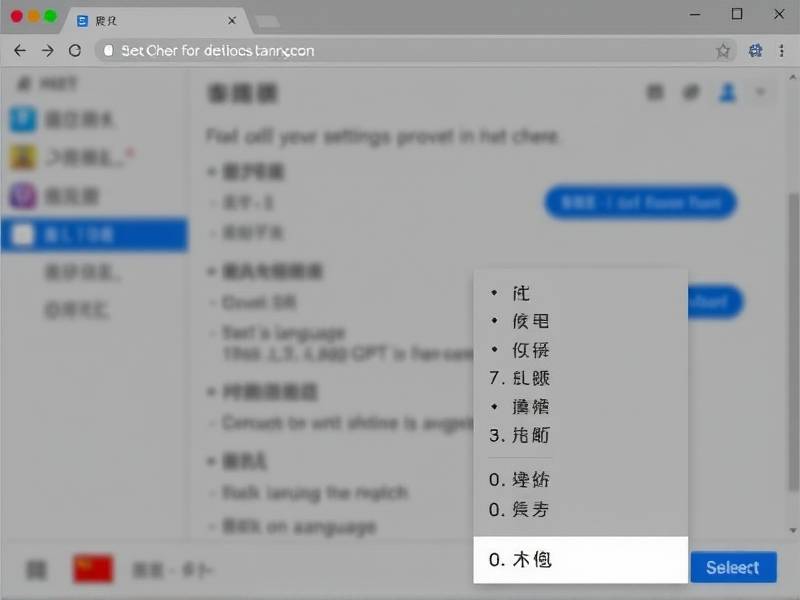Screen dimensions: 800x600
Task: Open the extensions icon beside the star
Action: [x=756, y=50]
